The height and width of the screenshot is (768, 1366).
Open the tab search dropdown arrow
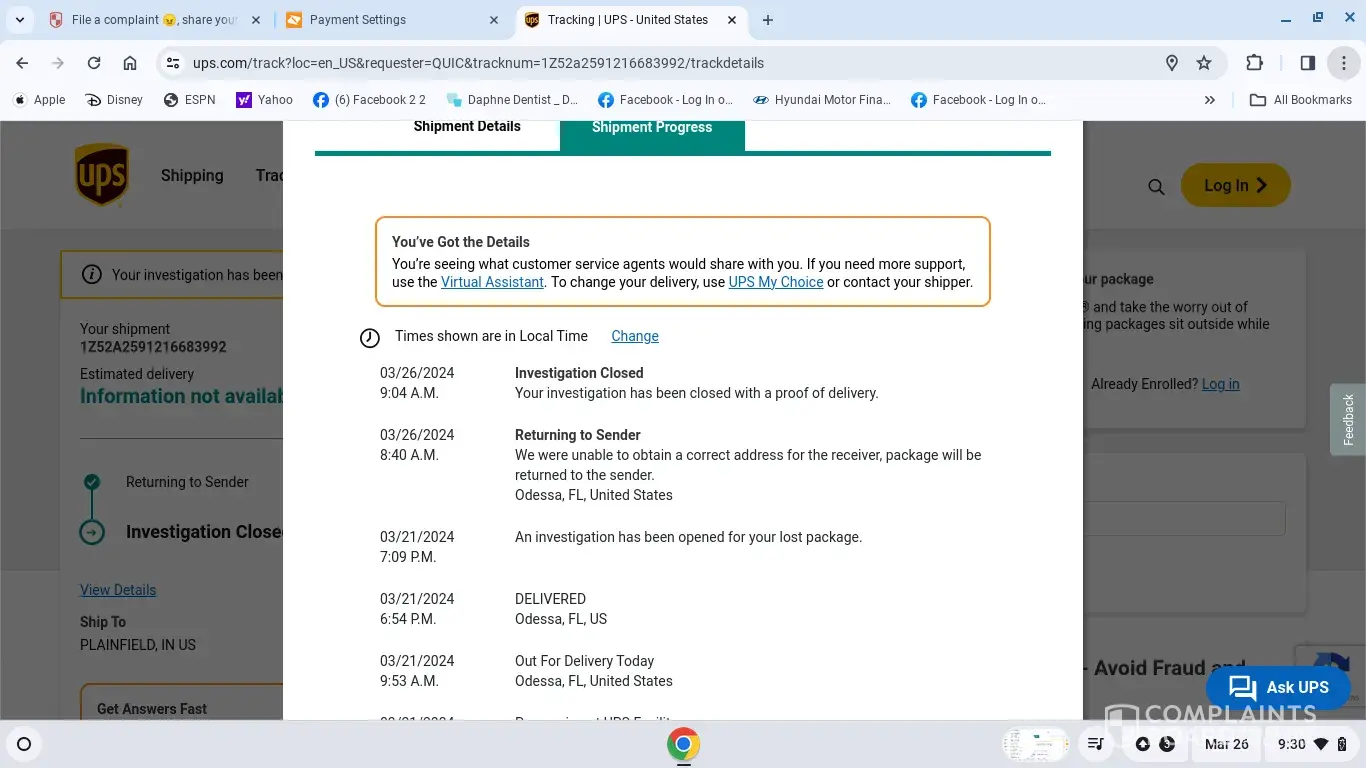click(x=19, y=20)
